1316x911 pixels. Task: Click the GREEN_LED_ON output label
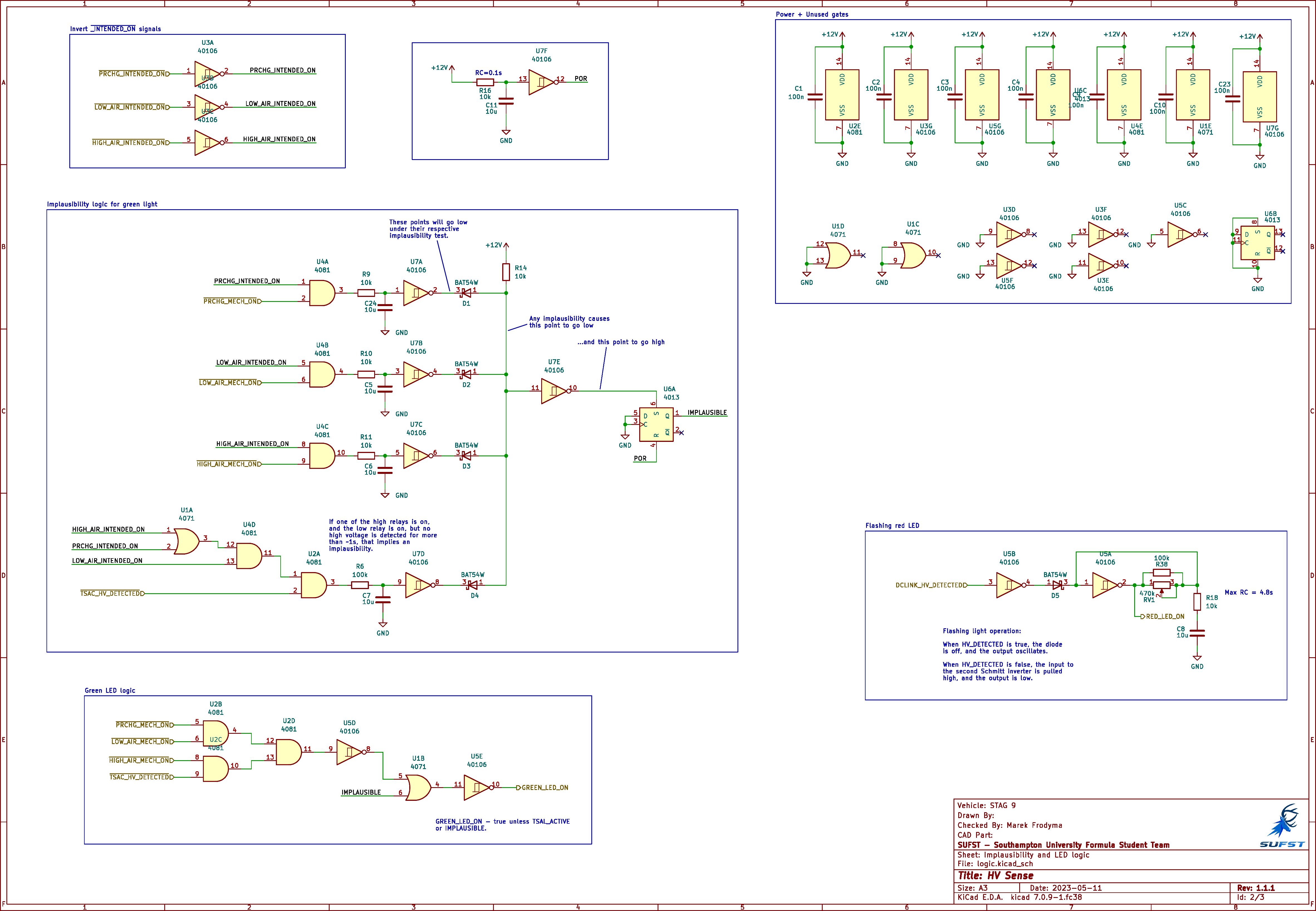click(544, 788)
